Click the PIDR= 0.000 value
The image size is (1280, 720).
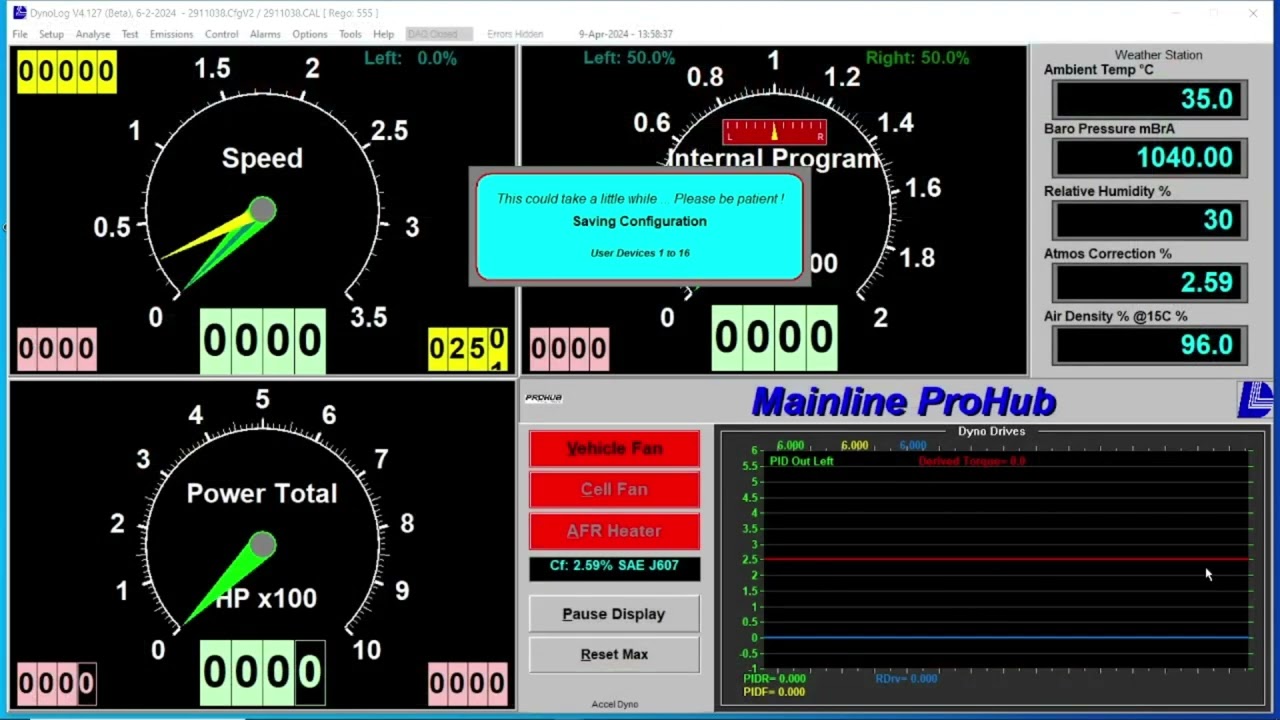[775, 679]
